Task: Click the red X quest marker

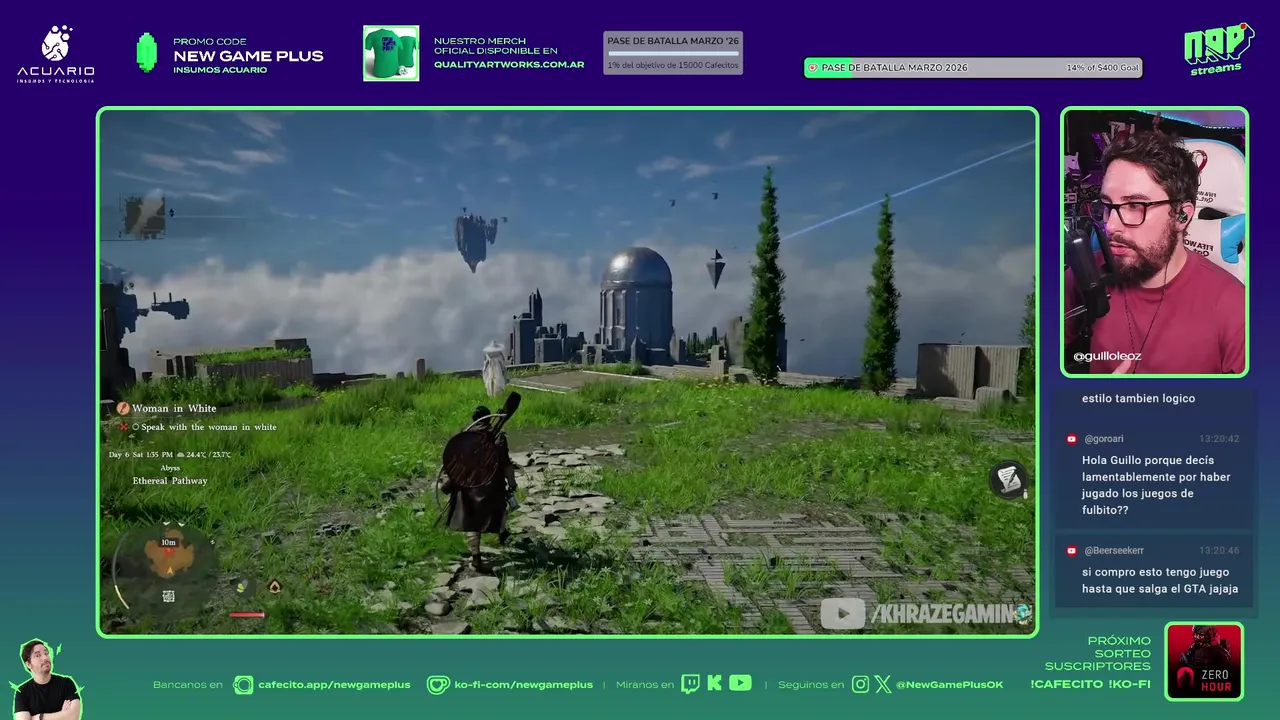Action: click(124, 427)
